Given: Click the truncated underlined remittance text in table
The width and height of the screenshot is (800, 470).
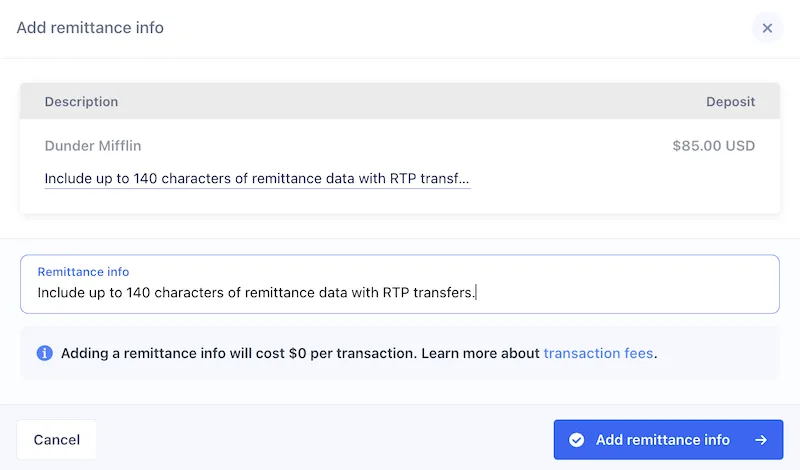Looking at the screenshot, I should click(257, 179).
